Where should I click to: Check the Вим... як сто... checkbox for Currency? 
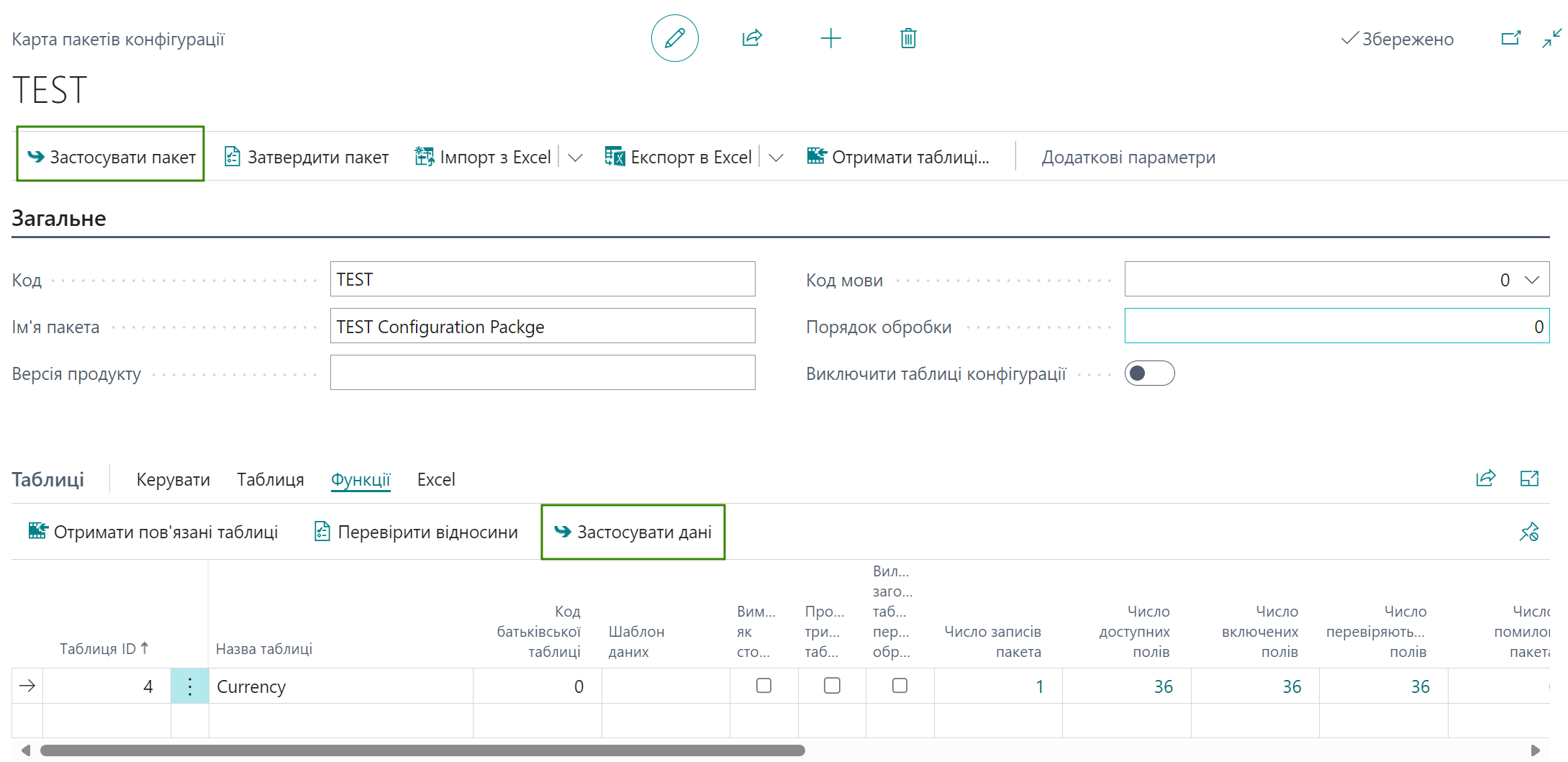pos(763,686)
